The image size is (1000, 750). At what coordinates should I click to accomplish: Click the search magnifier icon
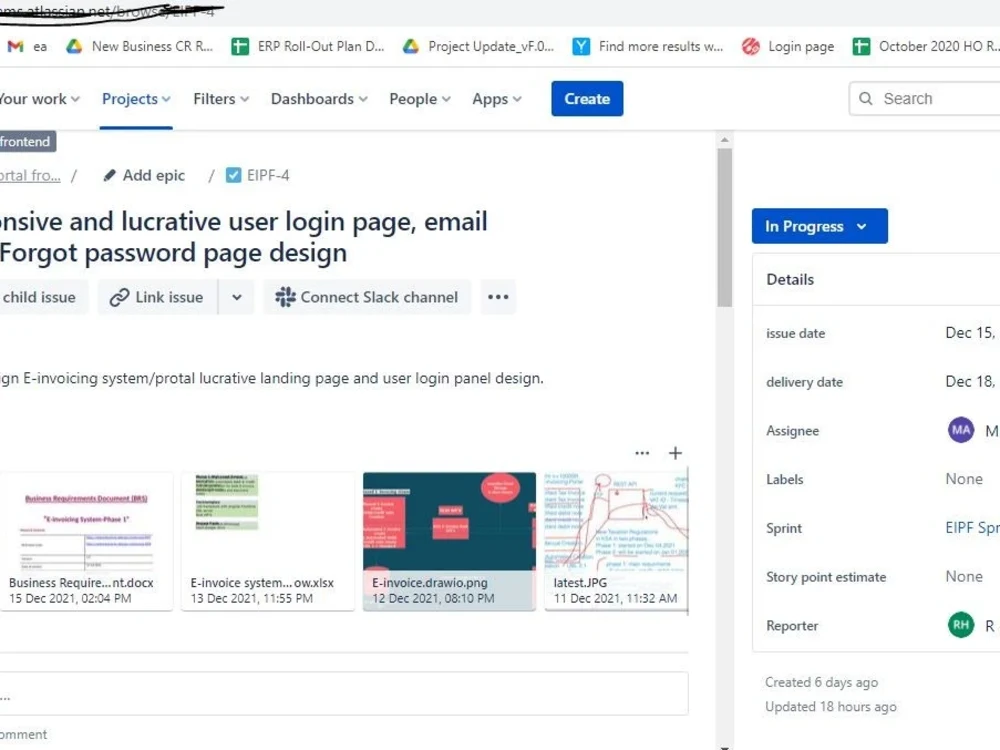pyautogui.click(x=866, y=98)
